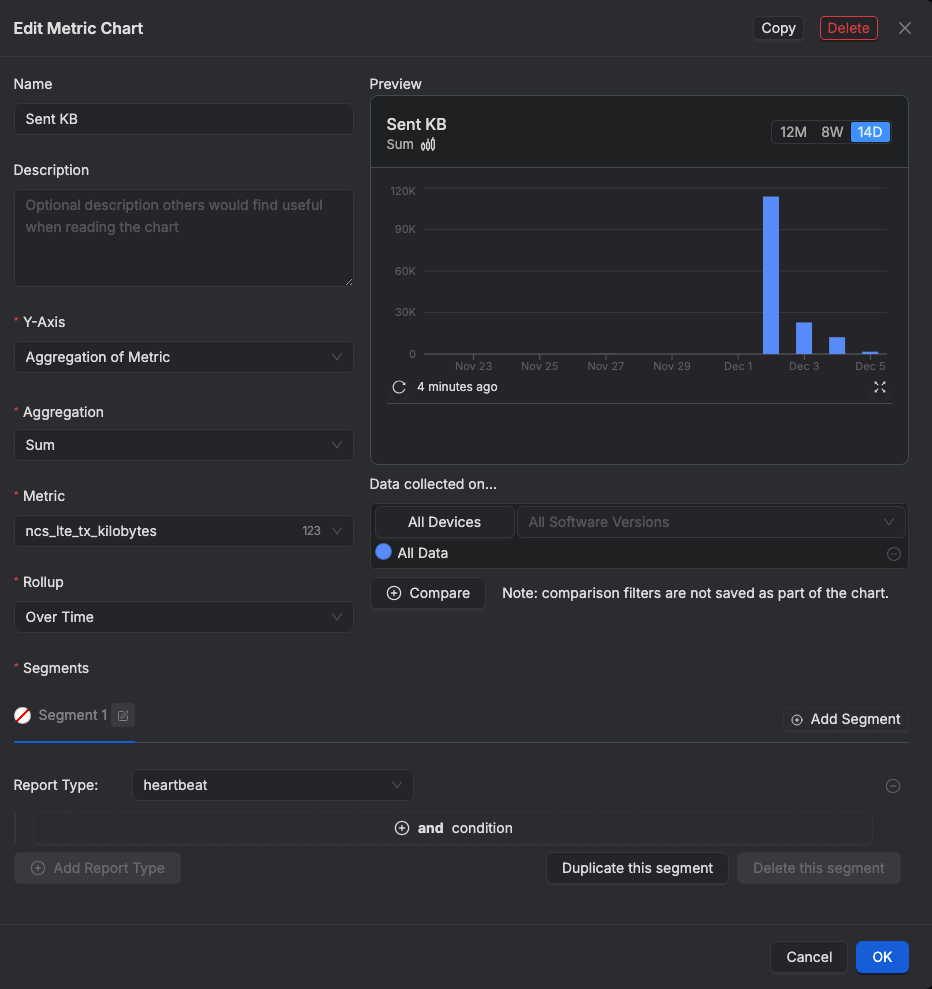
Task: Open the Aggregation dropdown showing Sum
Action: (x=184, y=445)
